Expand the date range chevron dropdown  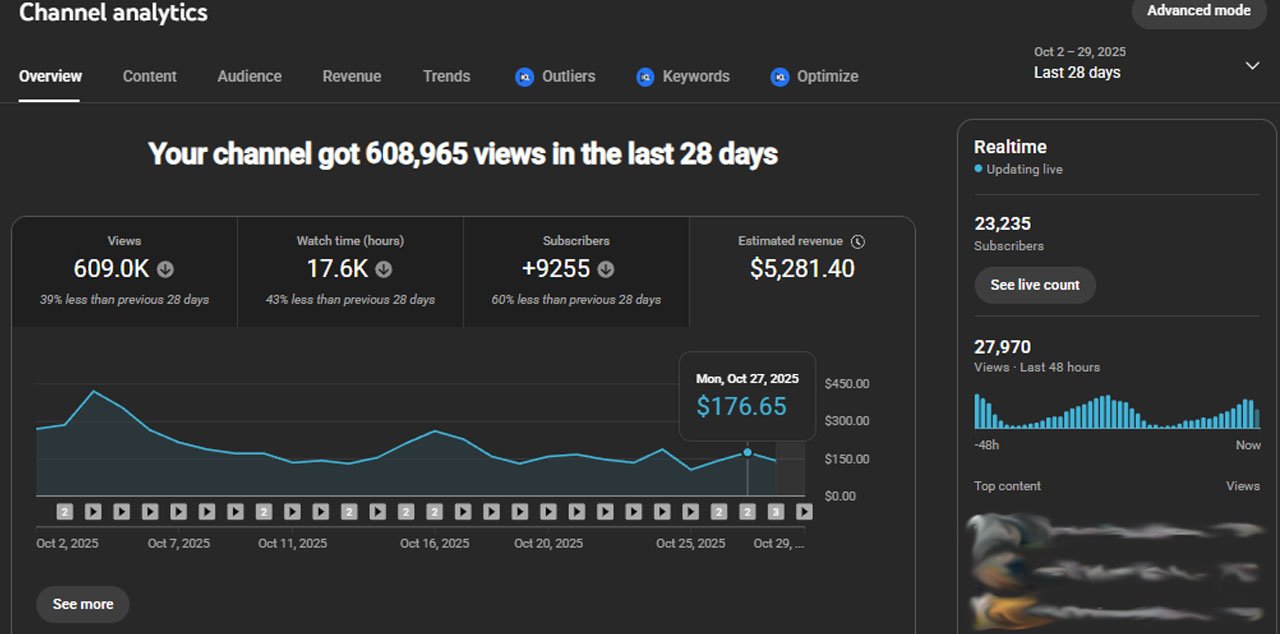(x=1252, y=65)
